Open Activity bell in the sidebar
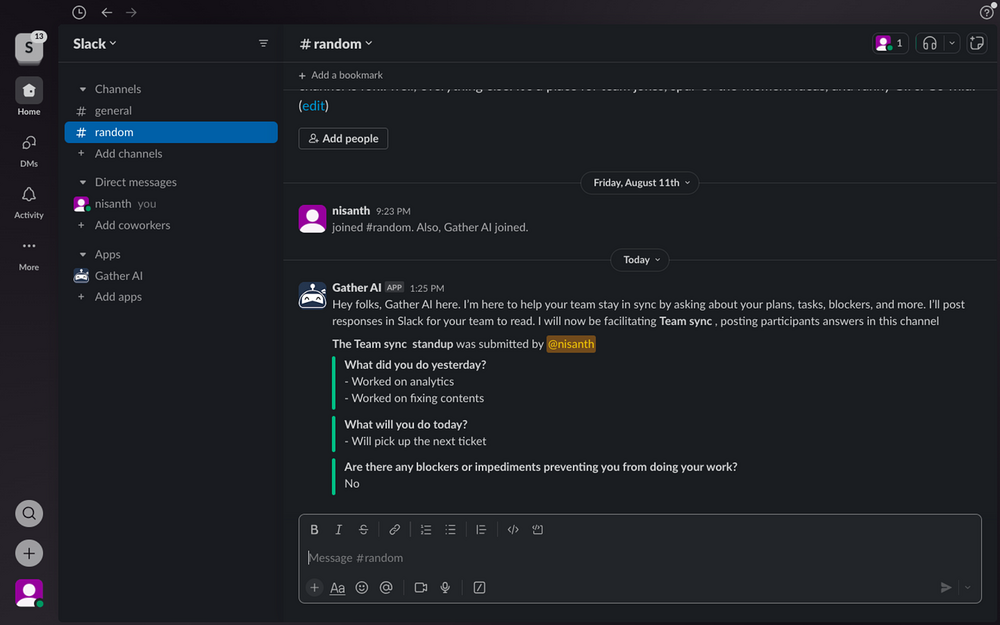This screenshot has width=1000, height=625. [x=29, y=202]
